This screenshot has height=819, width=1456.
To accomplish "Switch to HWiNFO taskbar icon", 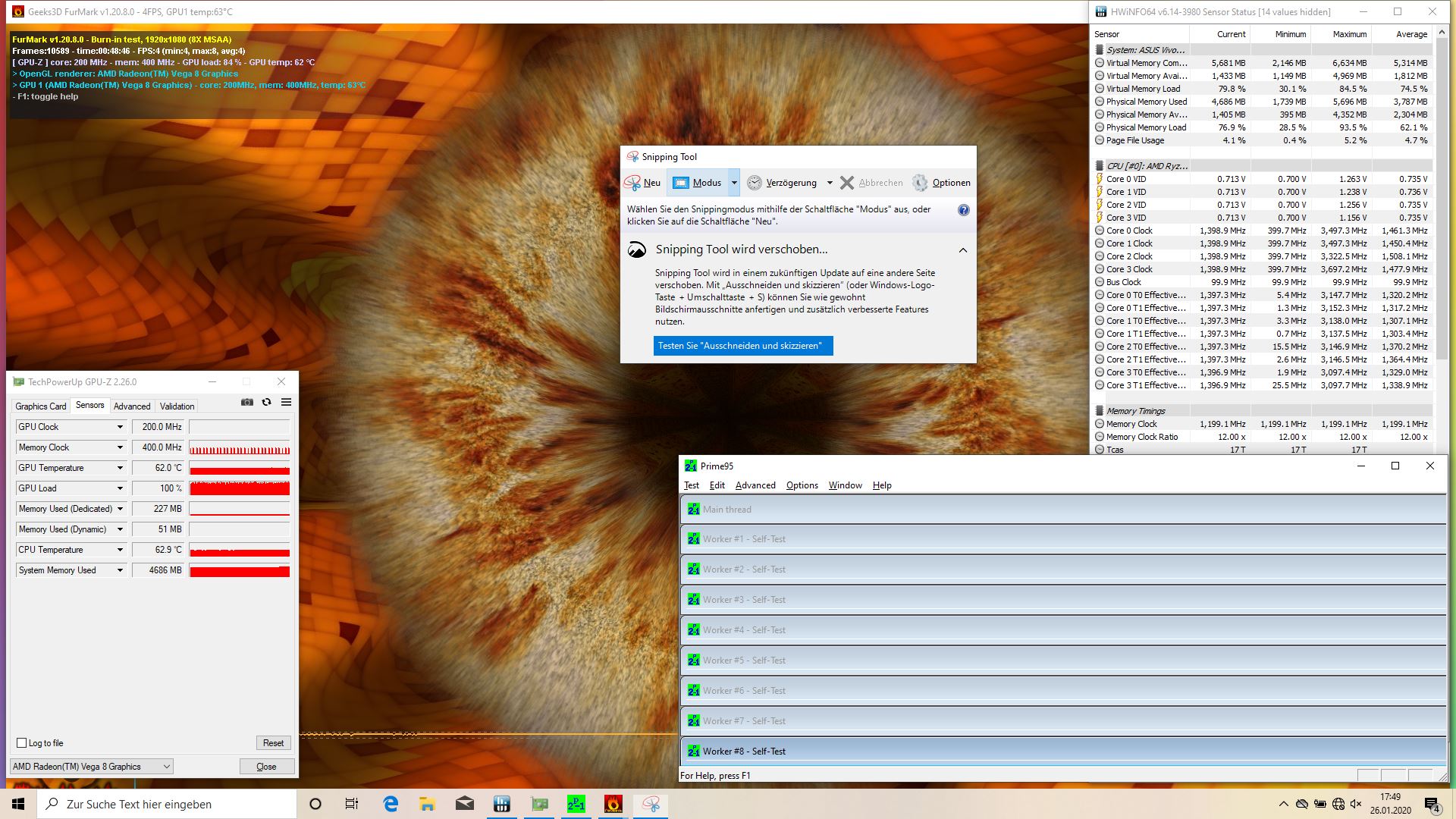I will click(502, 804).
